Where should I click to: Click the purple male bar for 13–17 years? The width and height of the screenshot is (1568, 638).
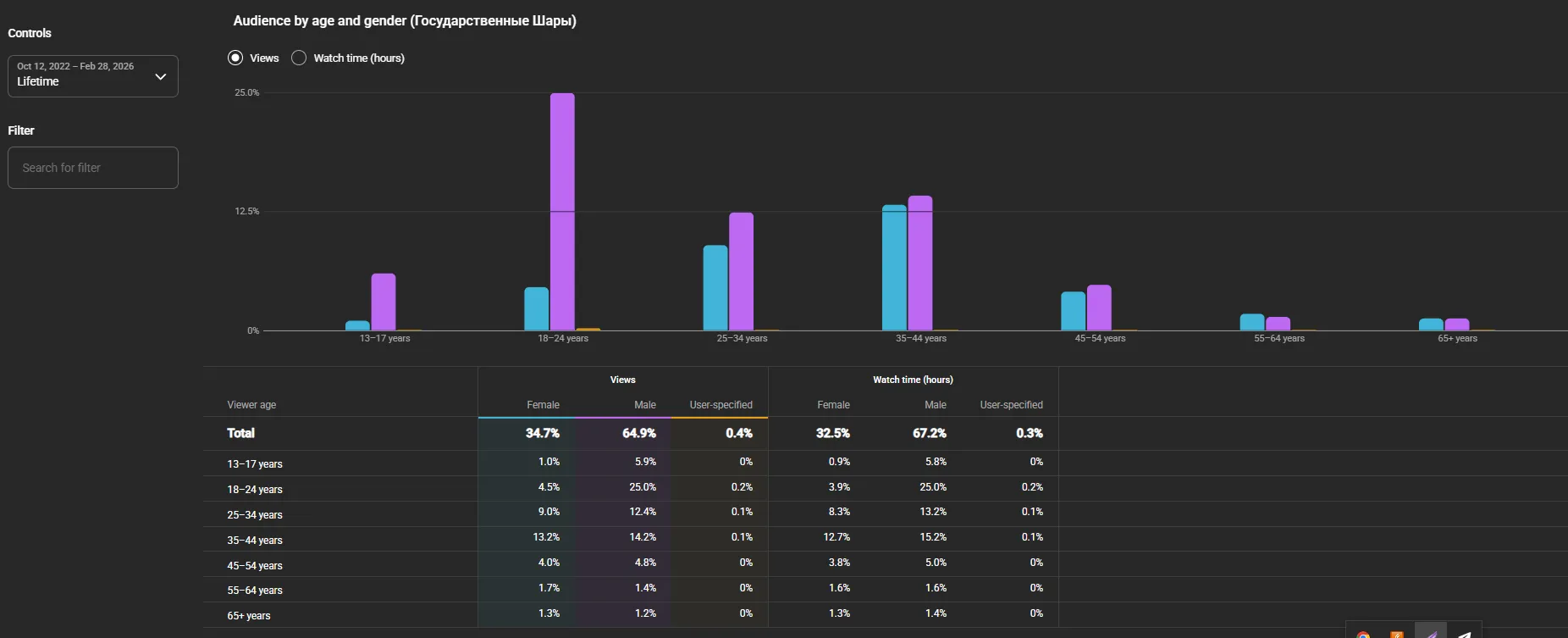384,302
